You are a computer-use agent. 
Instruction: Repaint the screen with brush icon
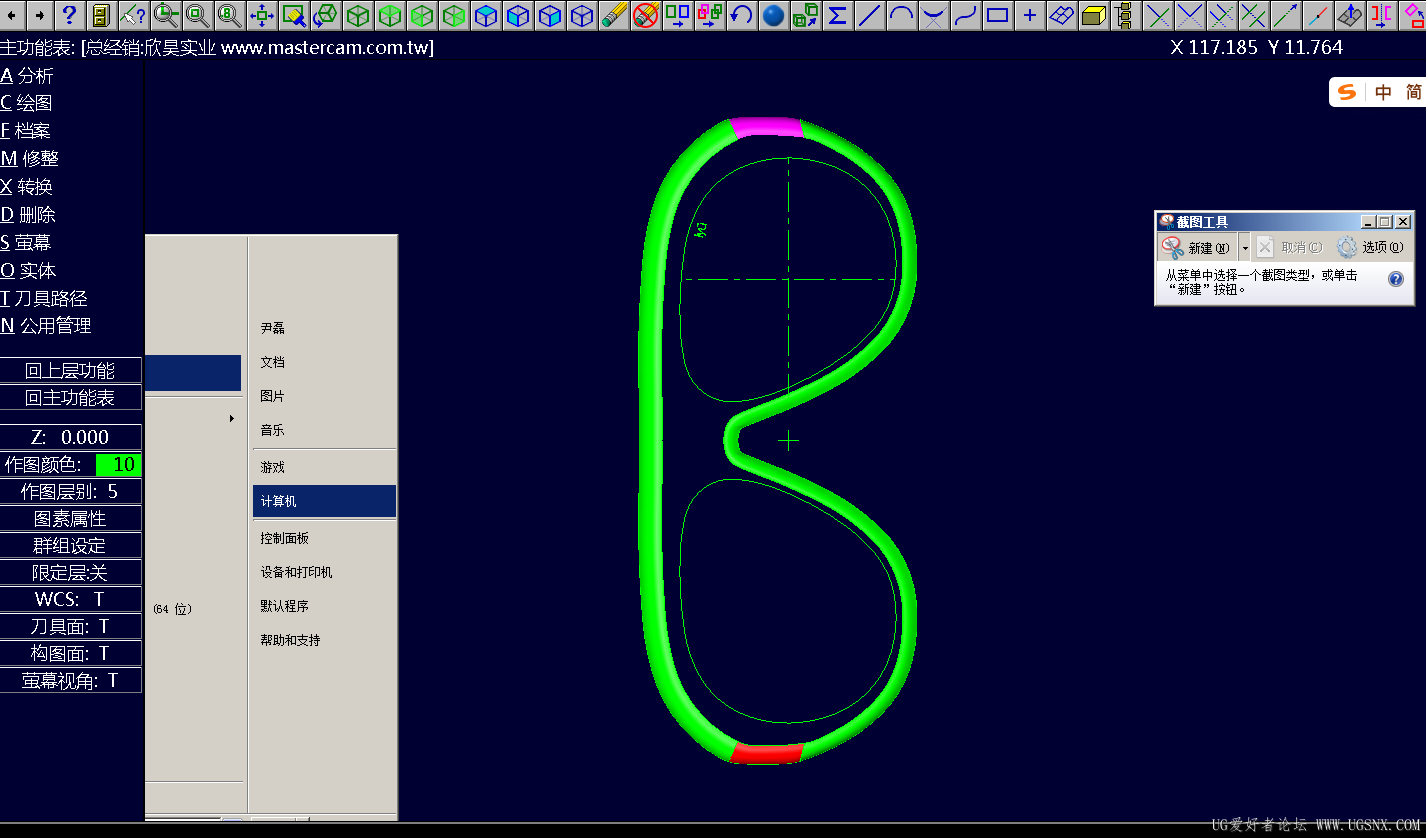[294, 15]
